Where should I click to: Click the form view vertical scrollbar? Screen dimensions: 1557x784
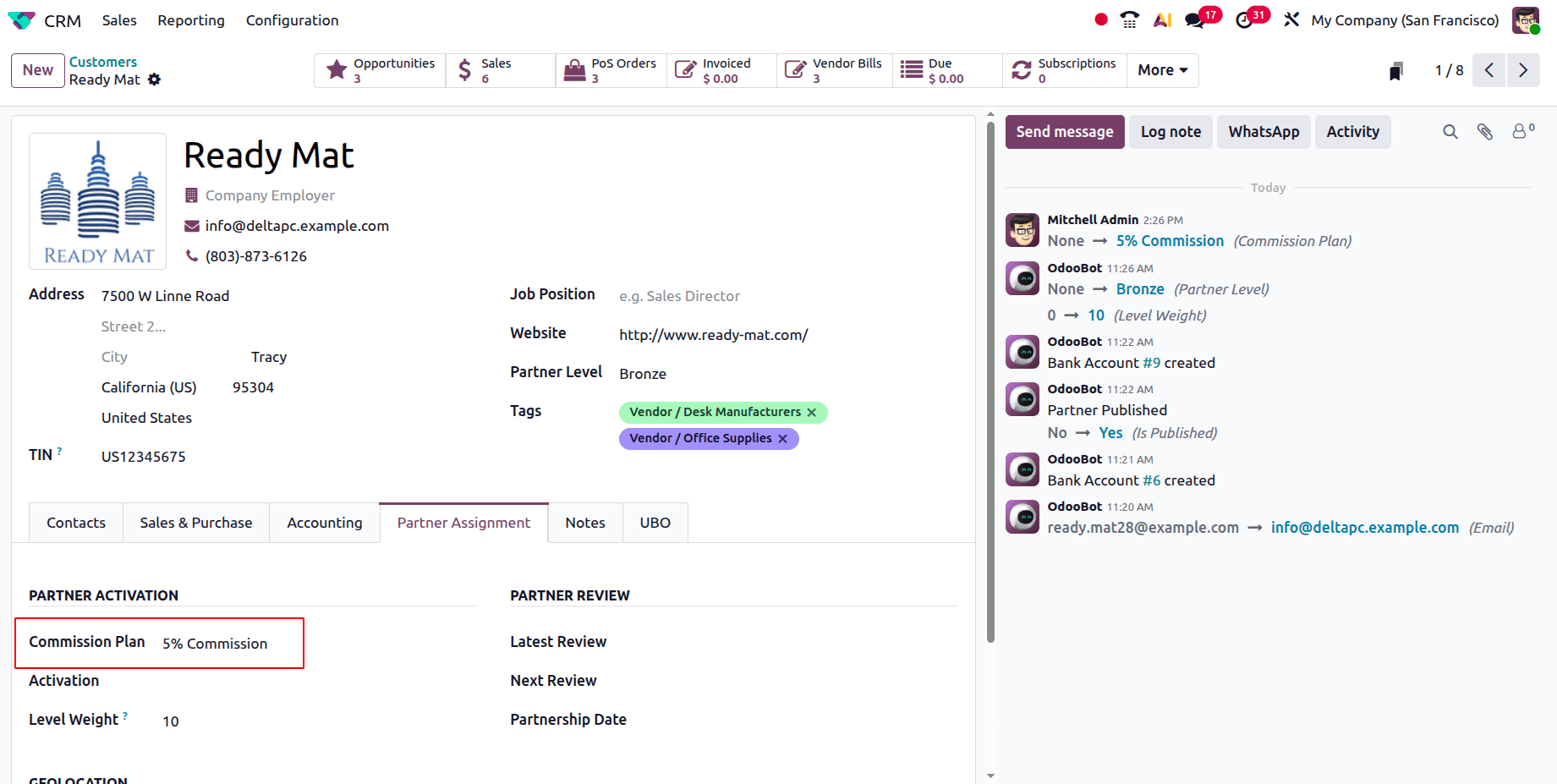990,381
